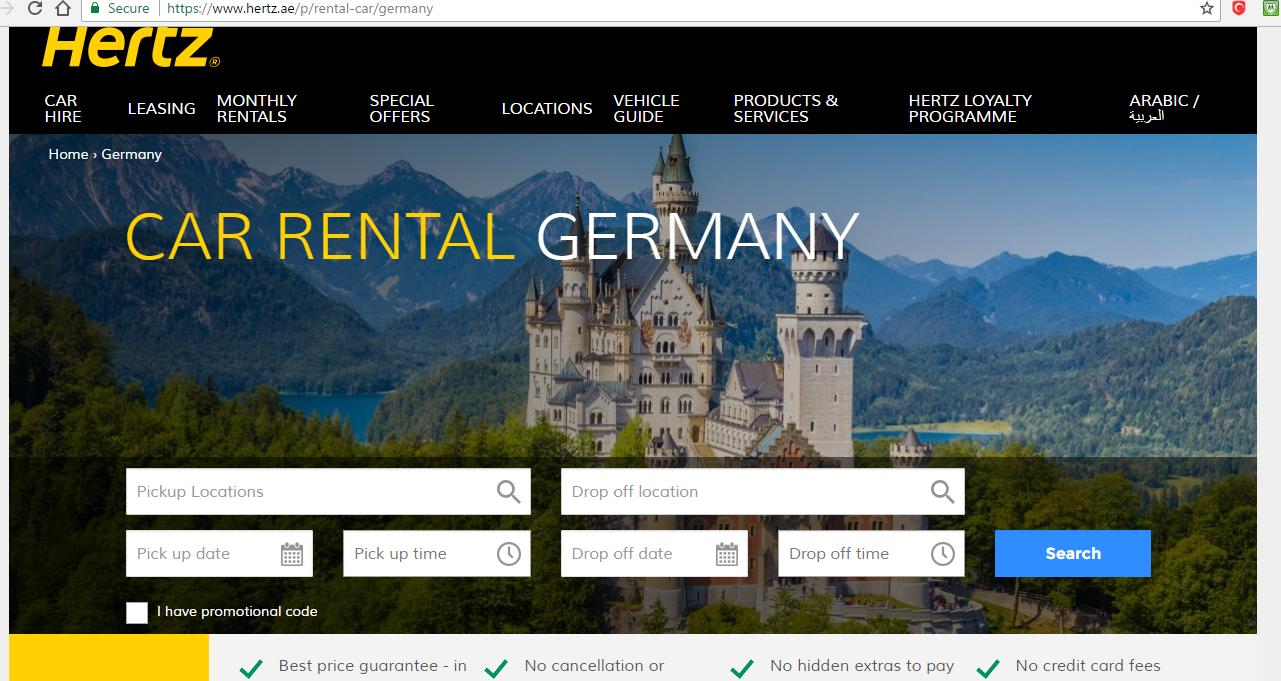1281x681 pixels.
Task: Click the blue Search button
Action: tap(1073, 553)
